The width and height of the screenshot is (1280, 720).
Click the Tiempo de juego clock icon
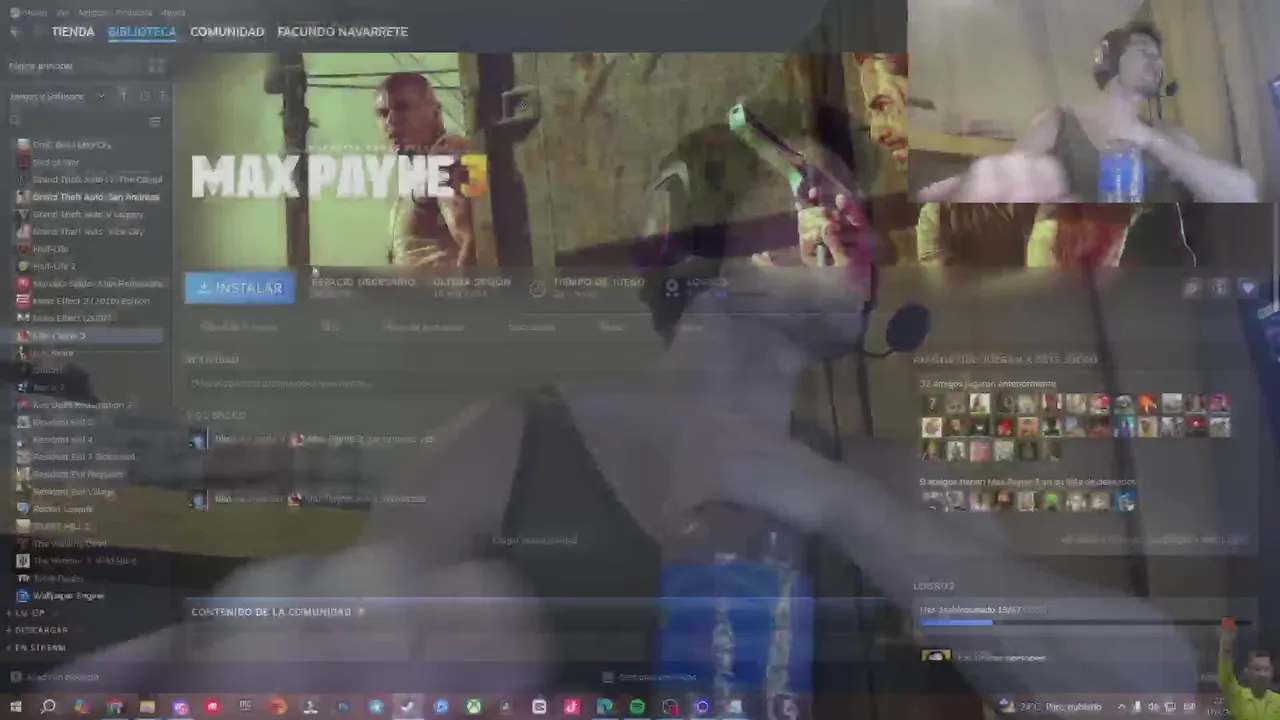[538, 288]
